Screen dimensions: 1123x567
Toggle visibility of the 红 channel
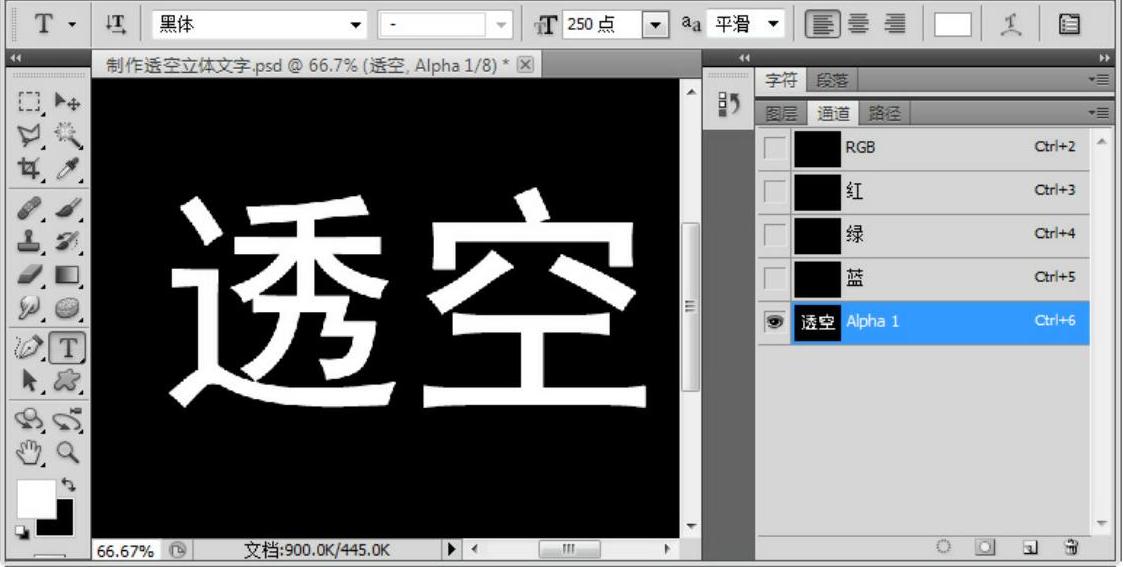tap(774, 192)
